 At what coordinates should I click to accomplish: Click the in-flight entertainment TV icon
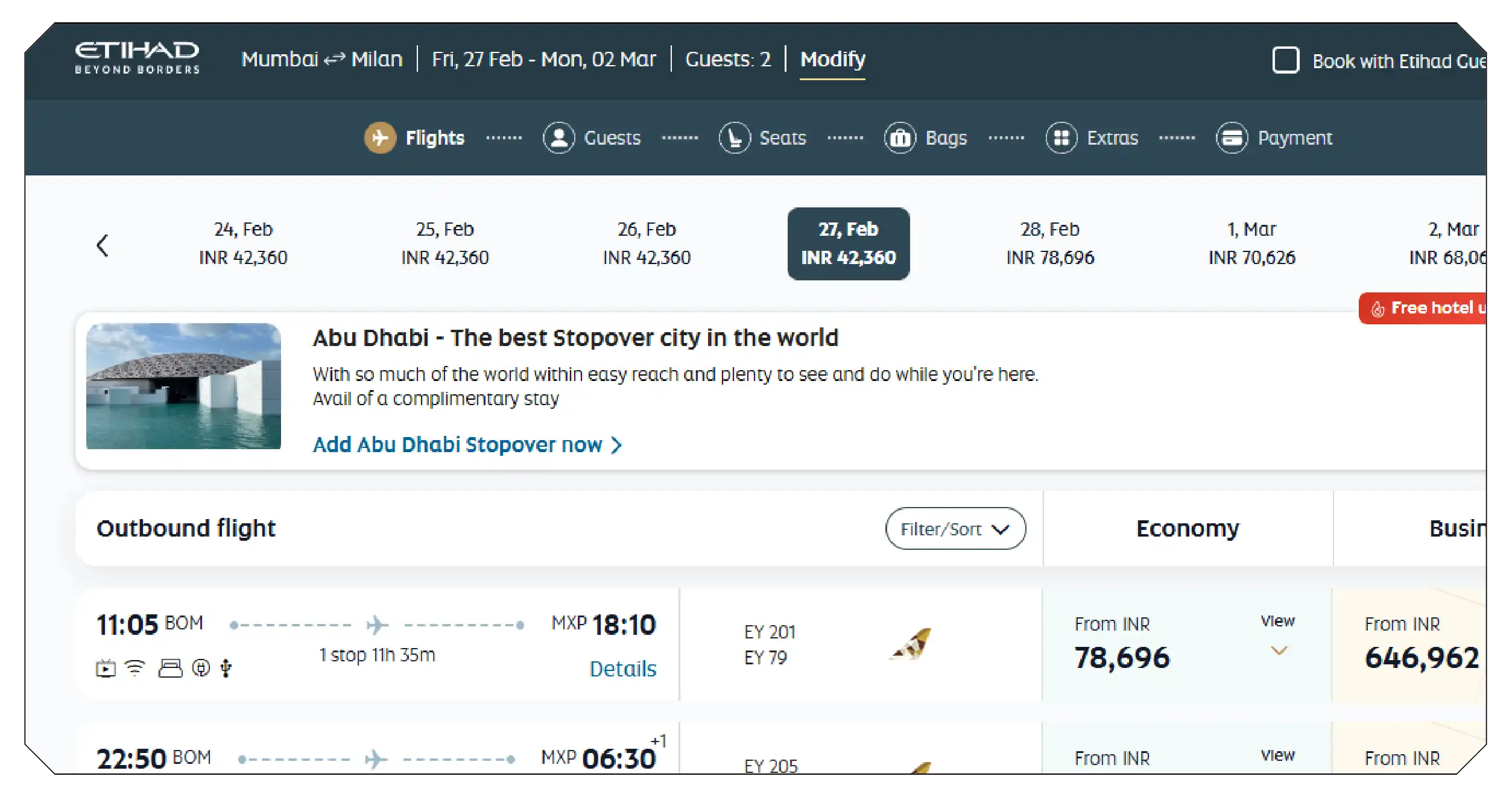click(x=106, y=667)
